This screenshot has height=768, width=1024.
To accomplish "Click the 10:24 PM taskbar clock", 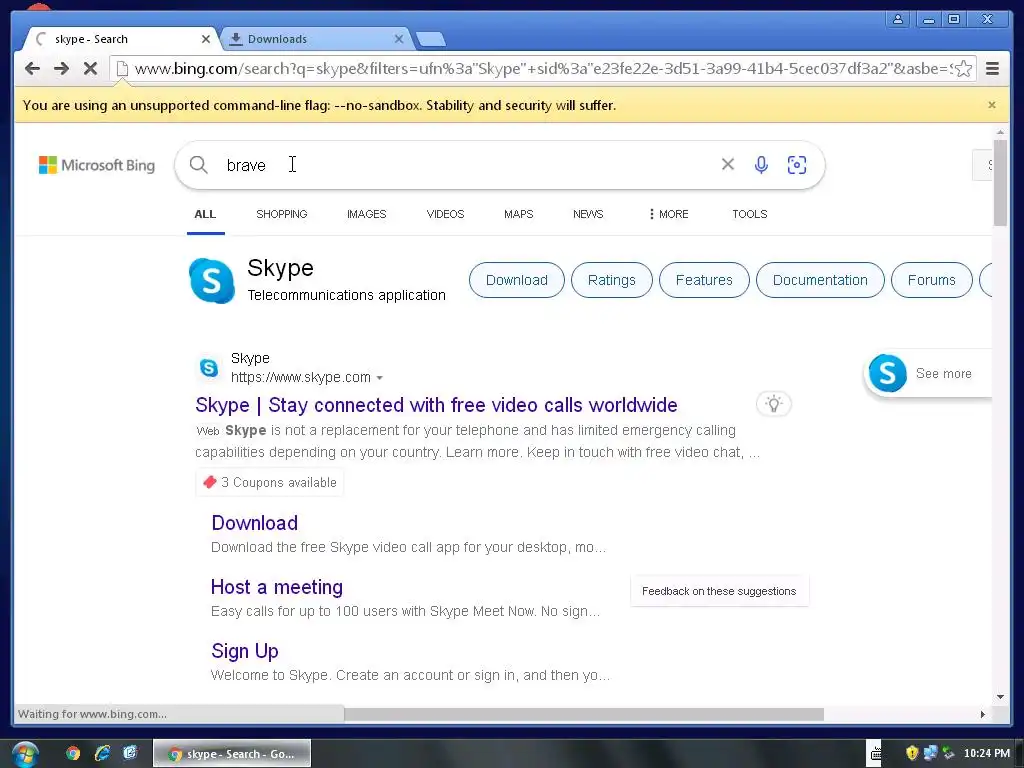I will pos(987,754).
